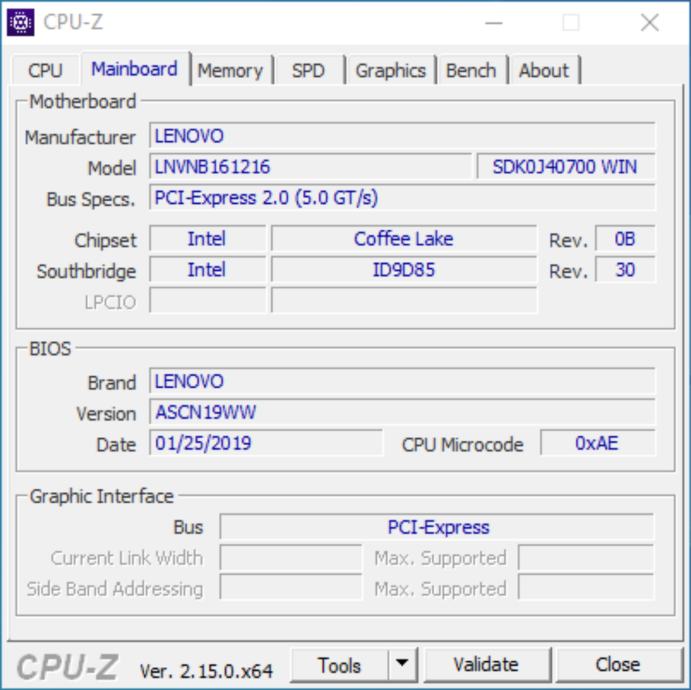This screenshot has height=690, width=691.
Task: Close the window with the X icon
Action: [x=650, y=22]
